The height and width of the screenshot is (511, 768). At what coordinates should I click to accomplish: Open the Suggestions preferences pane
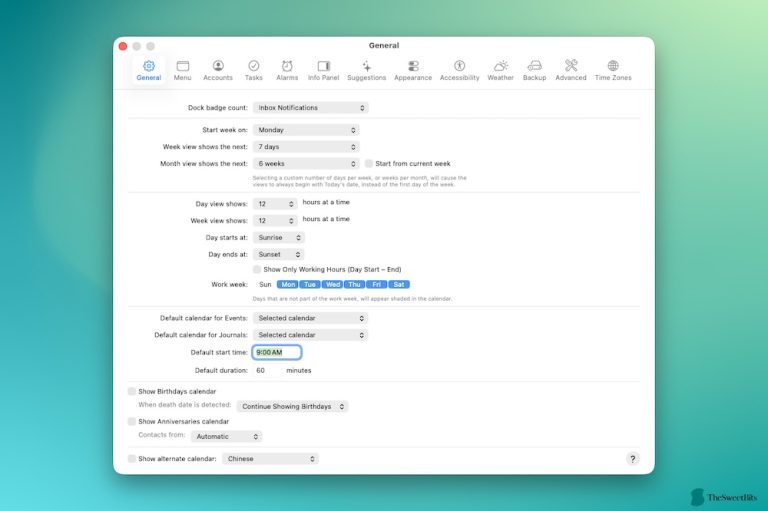point(366,70)
